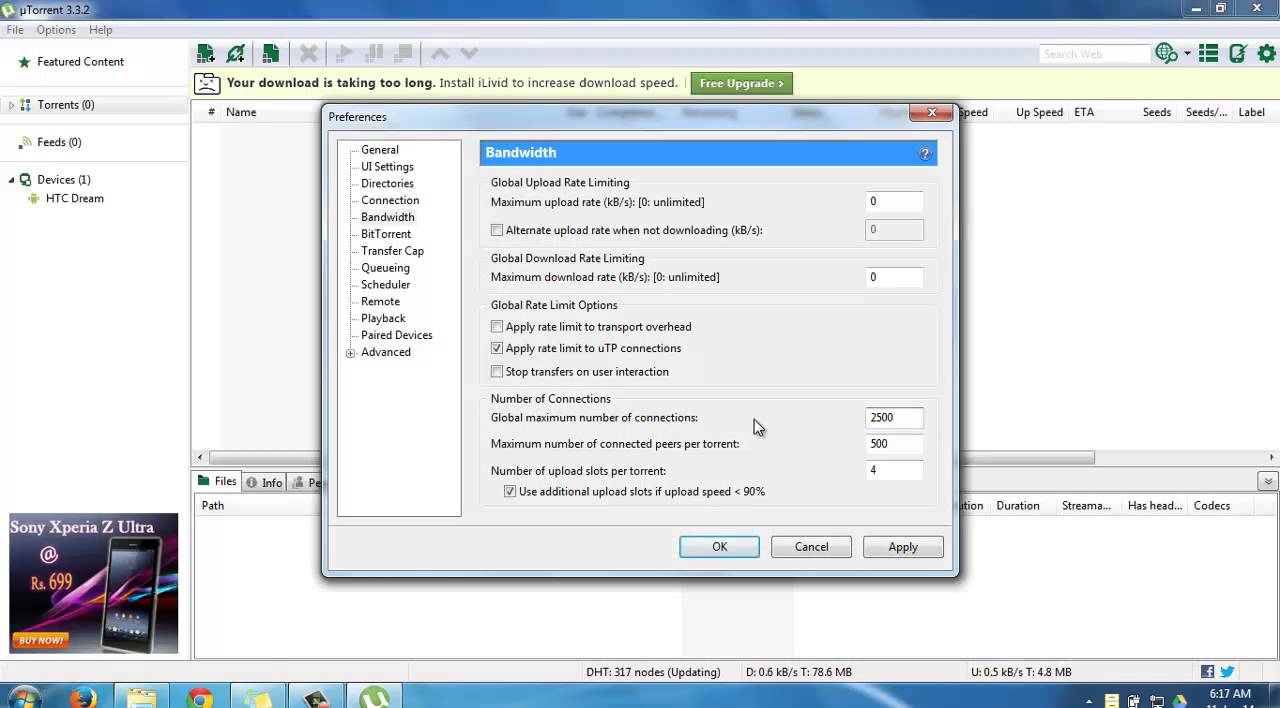The image size is (1280, 708).
Task: Click the web search globe icon
Action: click(1166, 54)
